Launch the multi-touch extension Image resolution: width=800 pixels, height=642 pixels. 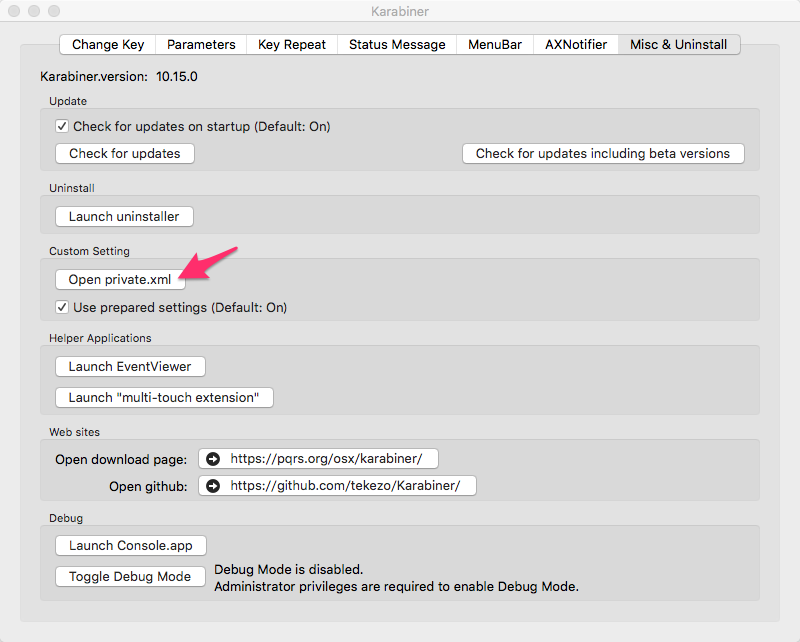coord(164,398)
